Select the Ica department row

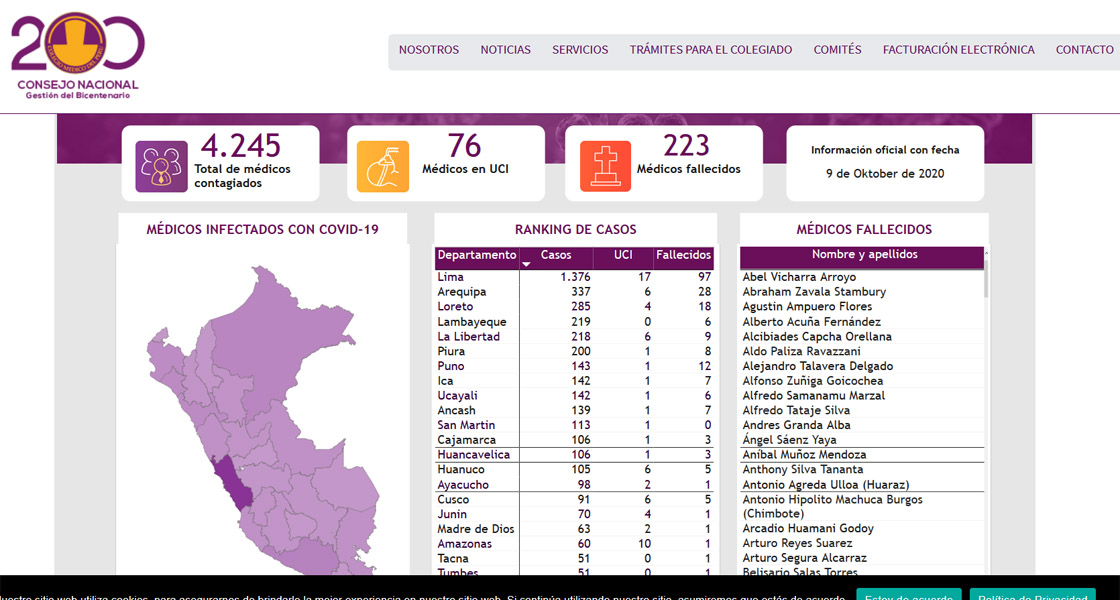click(x=574, y=381)
